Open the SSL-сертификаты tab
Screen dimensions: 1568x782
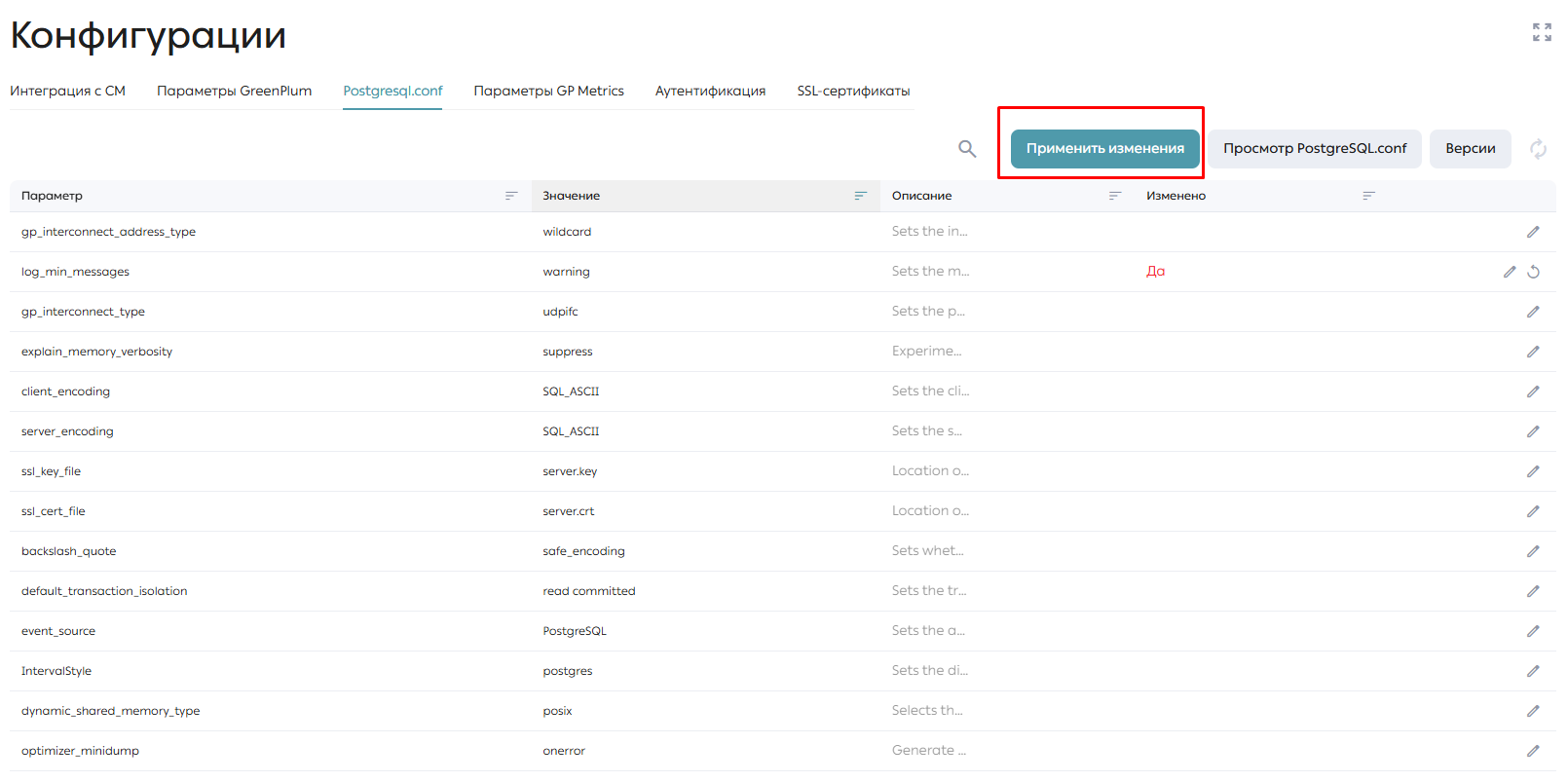click(x=853, y=91)
